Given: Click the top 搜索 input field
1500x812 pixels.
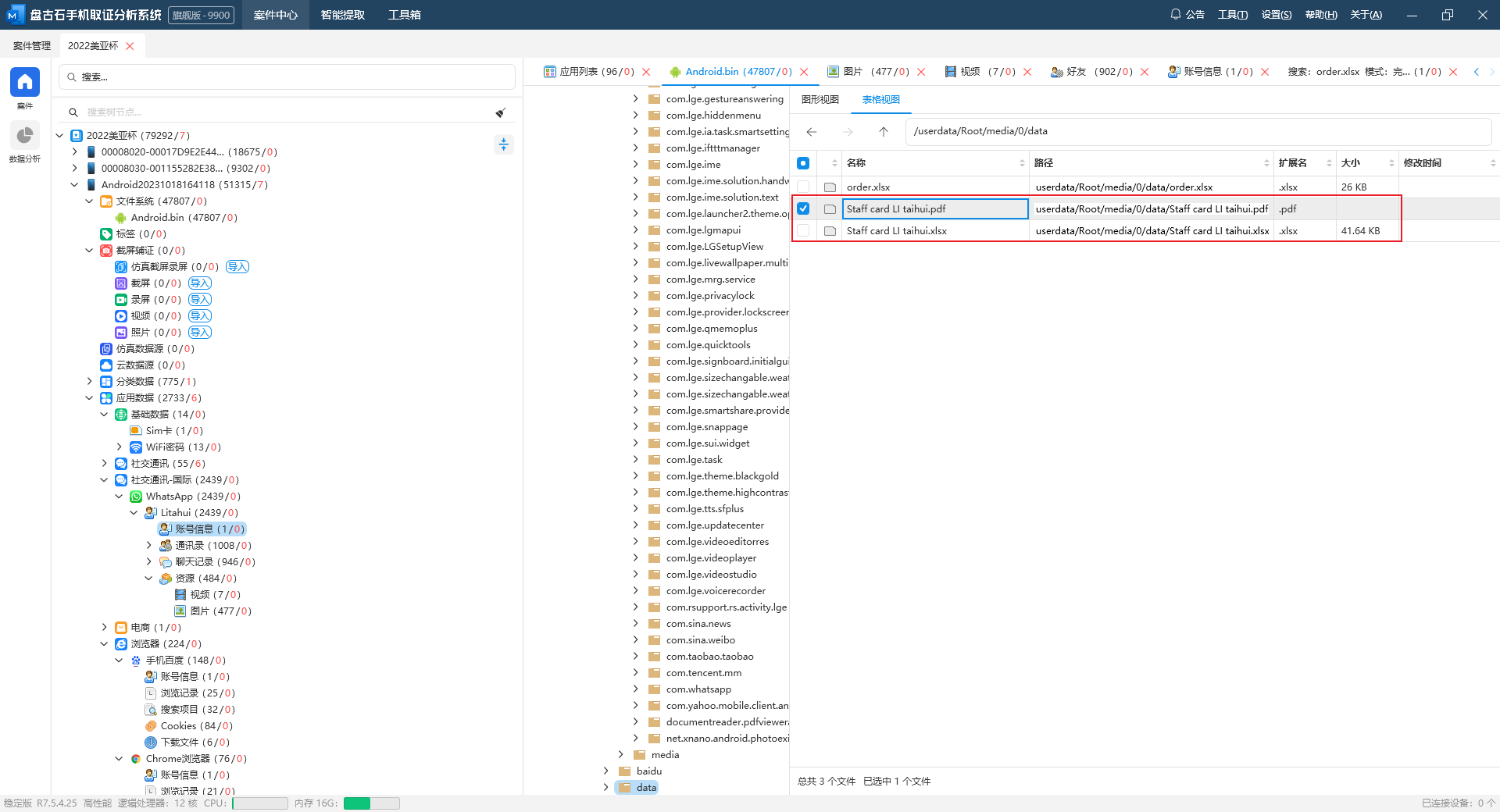Looking at the screenshot, I should pos(287,77).
